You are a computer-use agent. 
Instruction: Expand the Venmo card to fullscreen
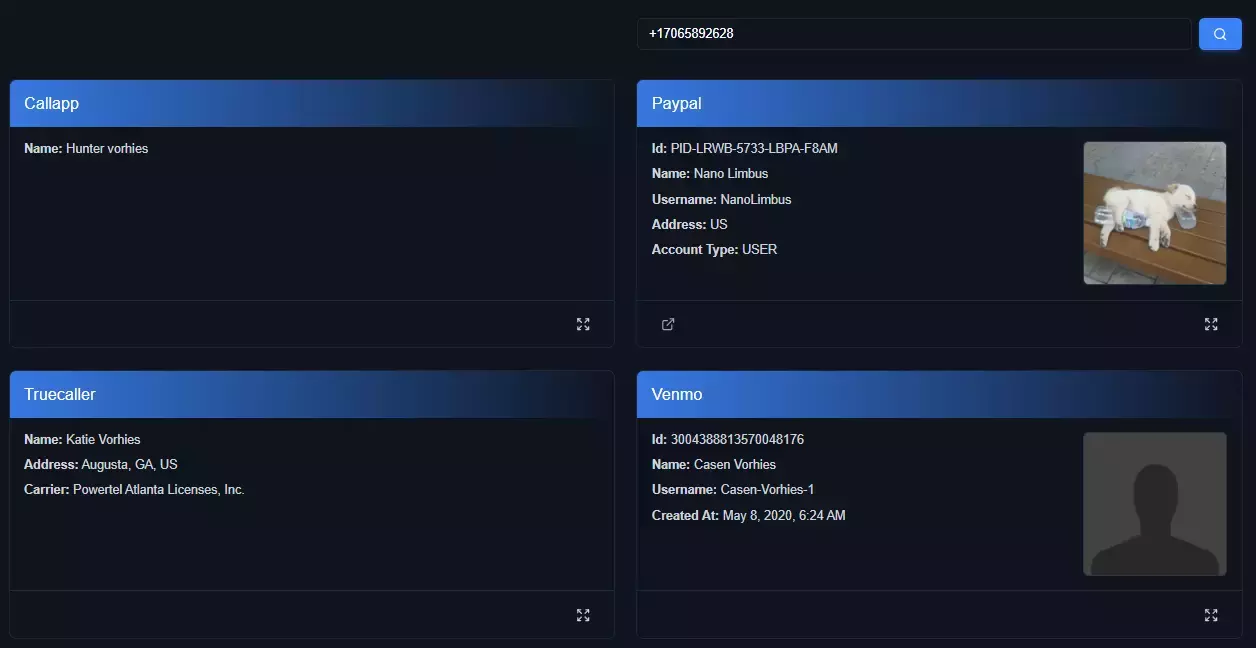click(1211, 615)
